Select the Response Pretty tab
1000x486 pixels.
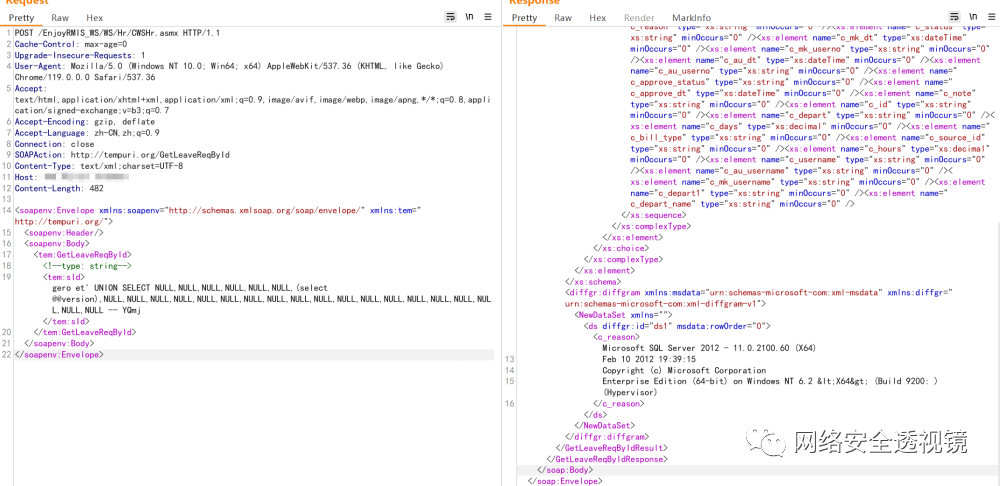point(524,18)
